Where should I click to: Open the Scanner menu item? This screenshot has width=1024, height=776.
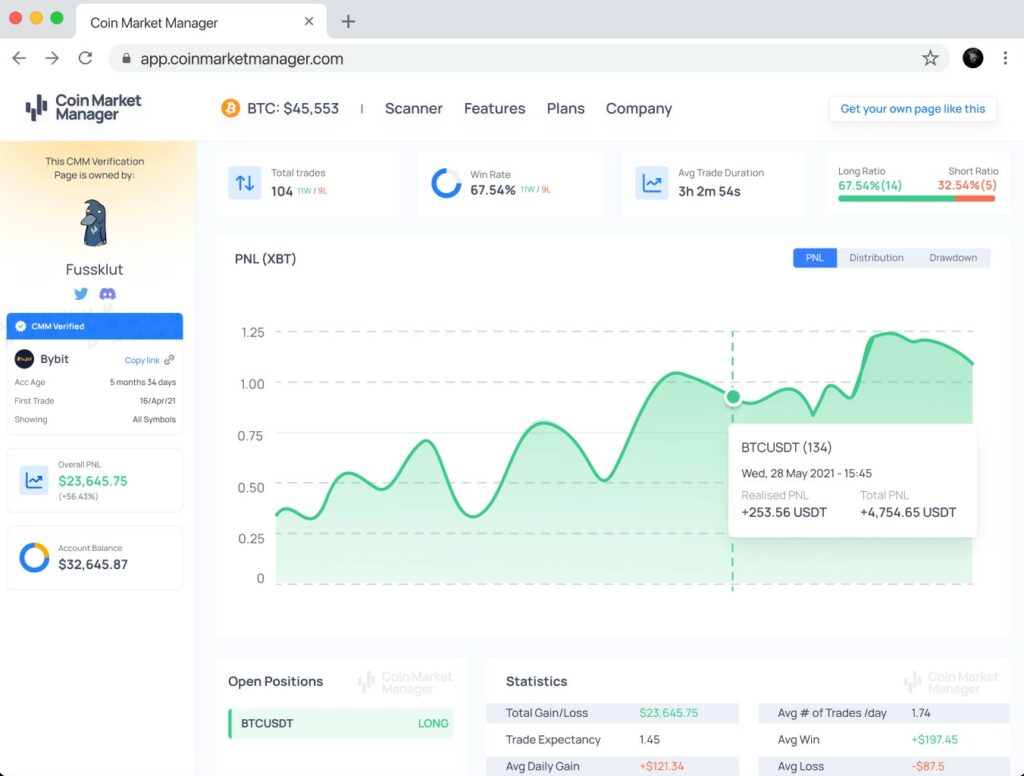(413, 108)
